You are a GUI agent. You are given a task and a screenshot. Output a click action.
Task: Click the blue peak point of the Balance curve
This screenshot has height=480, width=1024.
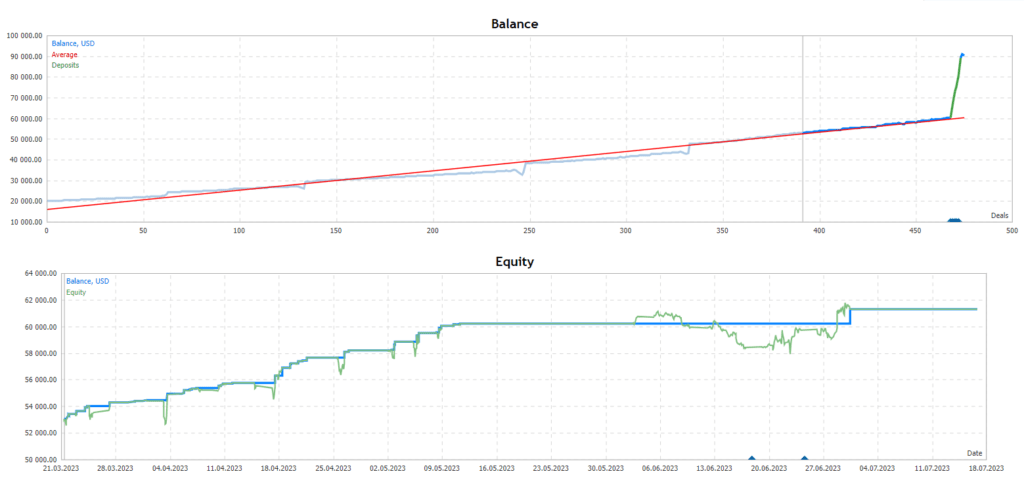pyautogui.click(x=962, y=55)
